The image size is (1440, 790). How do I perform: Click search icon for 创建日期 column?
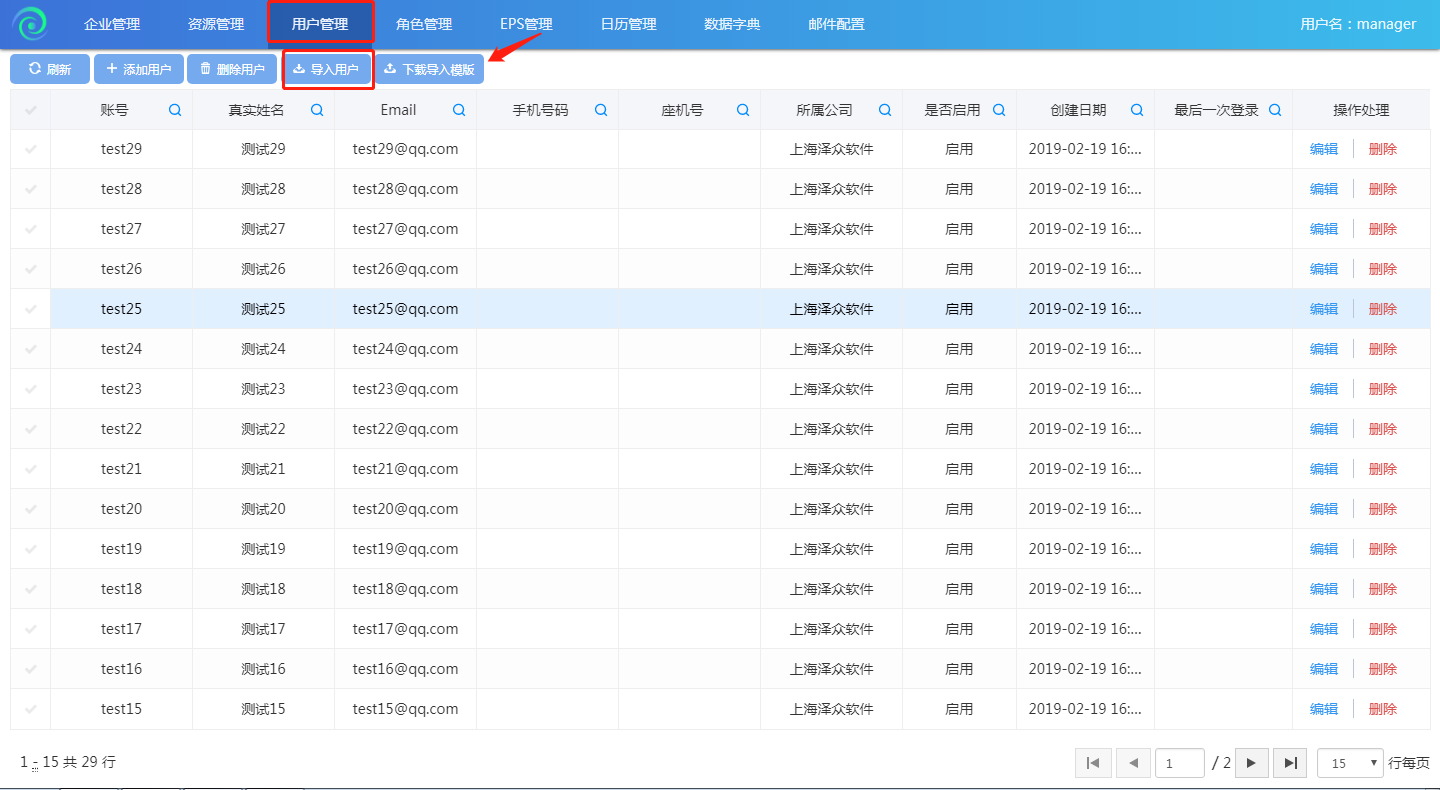point(1137,110)
